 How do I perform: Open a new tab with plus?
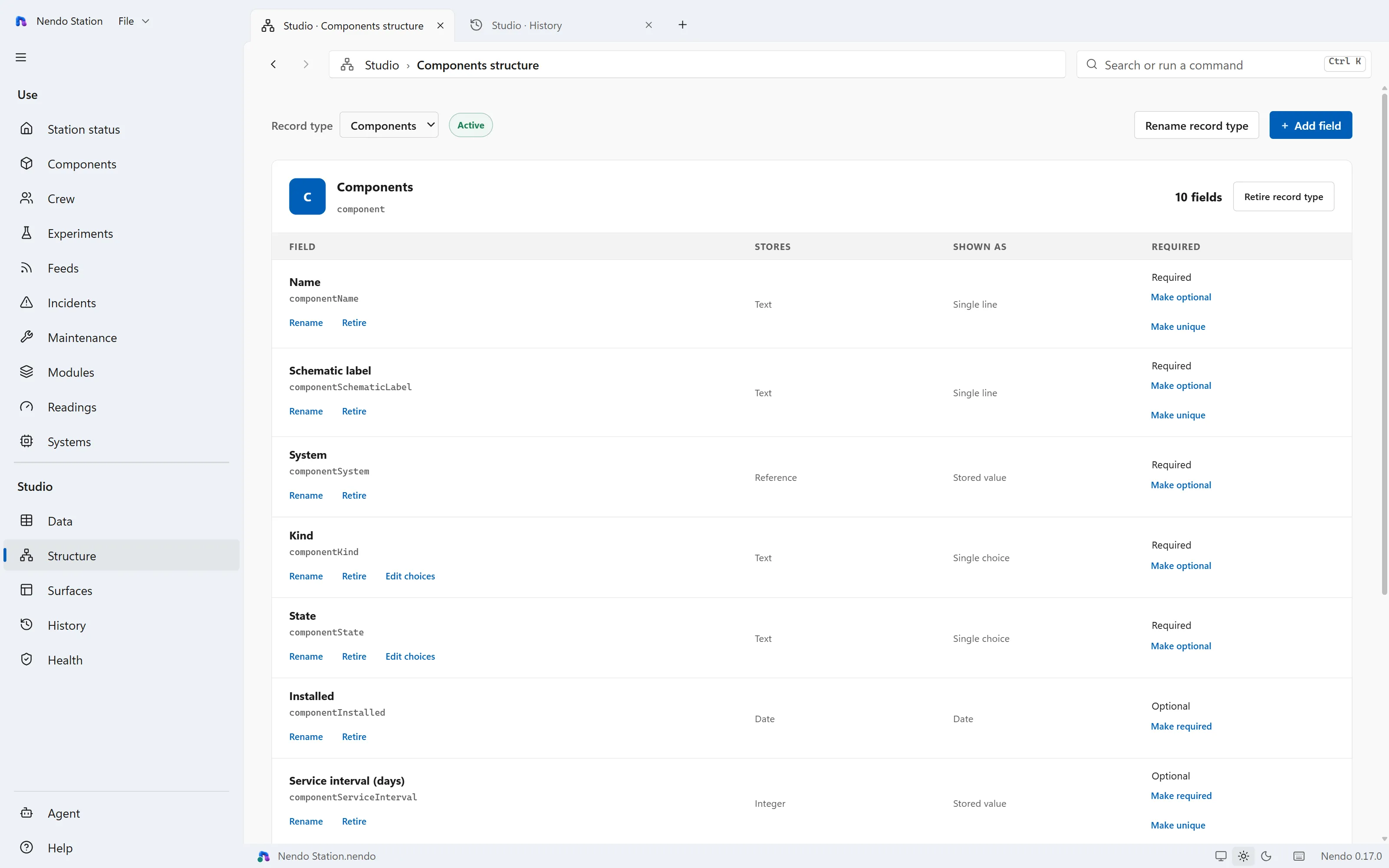(x=682, y=25)
